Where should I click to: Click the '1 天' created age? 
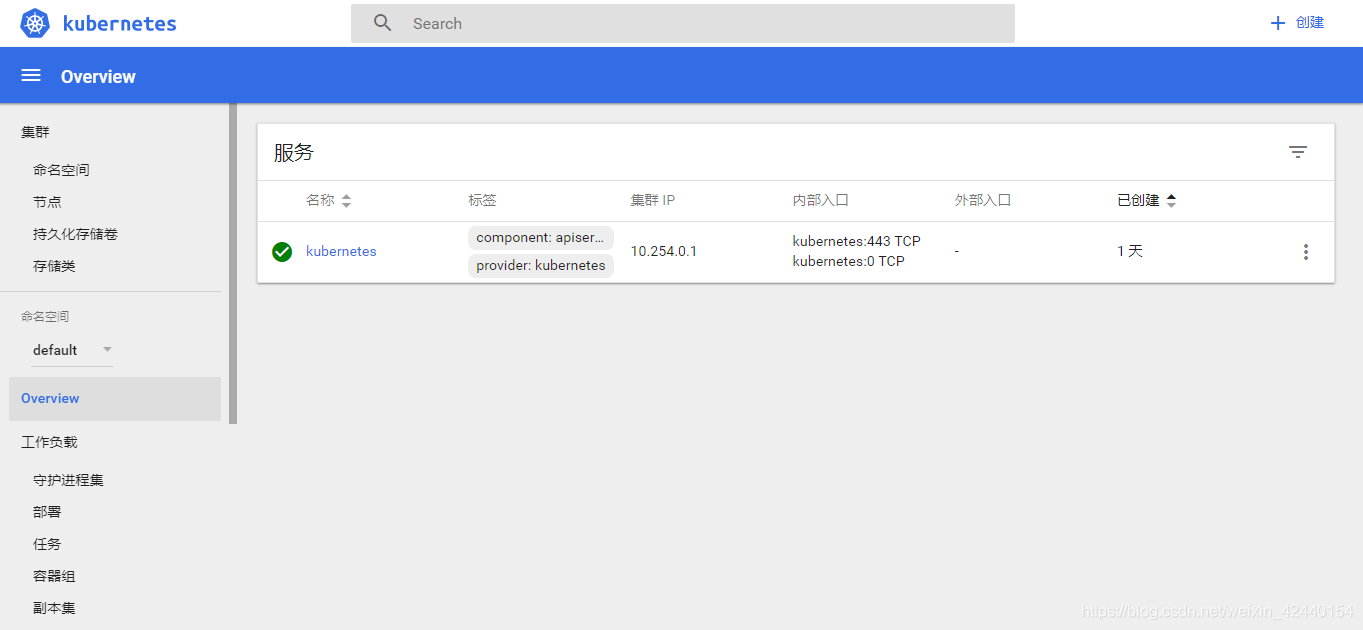[1130, 251]
